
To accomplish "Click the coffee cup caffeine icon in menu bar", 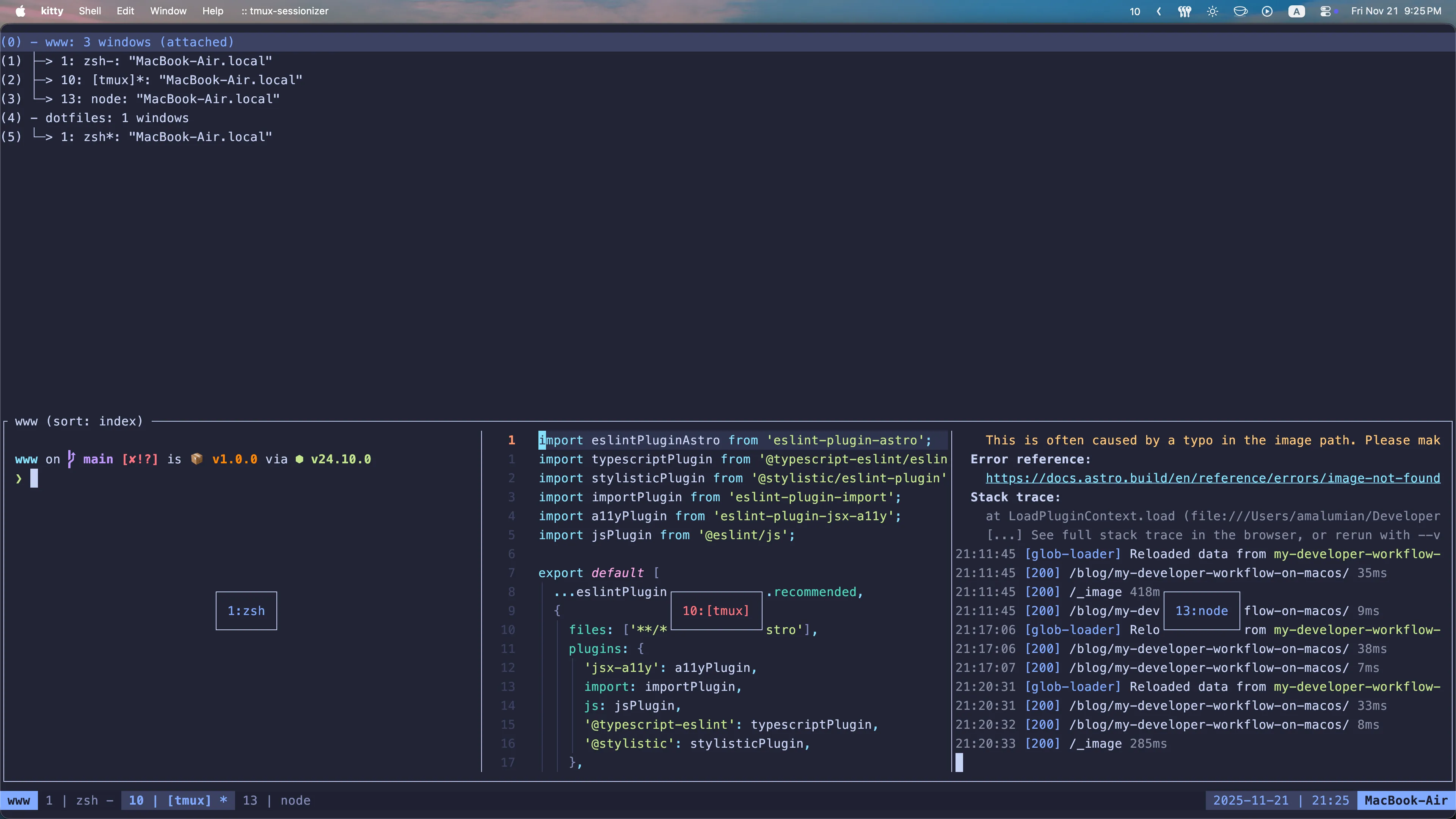I will (1241, 11).
